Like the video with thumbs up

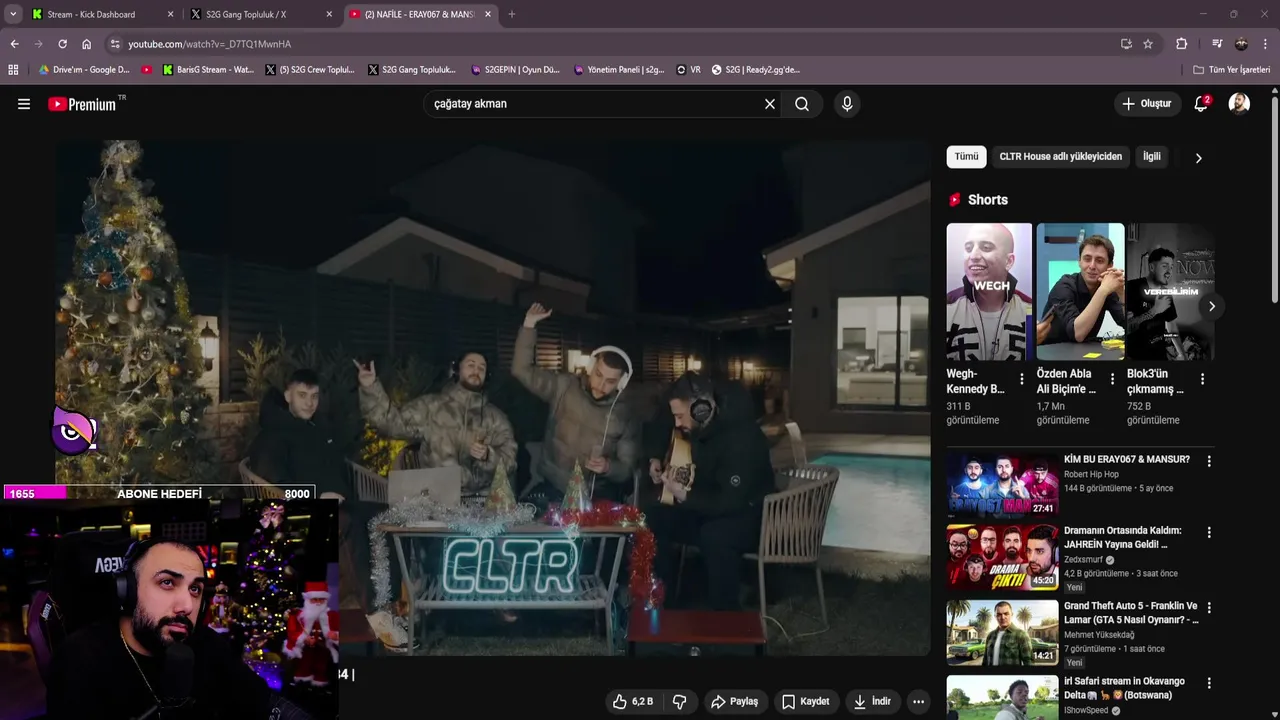(632, 702)
